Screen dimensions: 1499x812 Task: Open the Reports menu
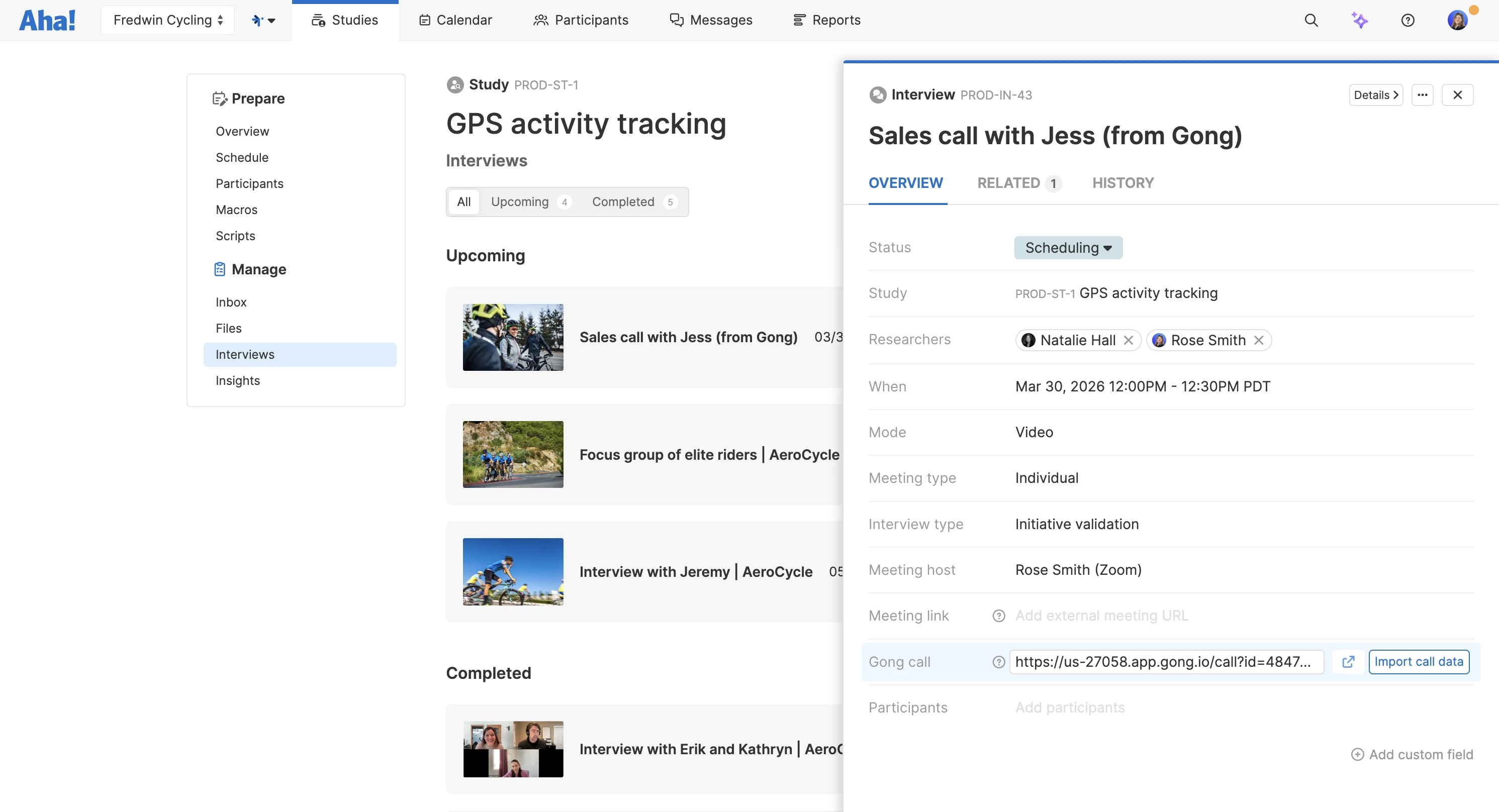coord(827,21)
